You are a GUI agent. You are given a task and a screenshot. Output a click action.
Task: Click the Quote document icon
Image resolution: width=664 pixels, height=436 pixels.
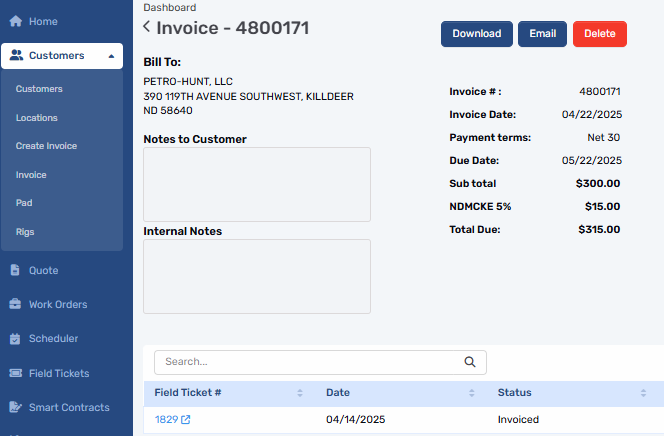15,270
